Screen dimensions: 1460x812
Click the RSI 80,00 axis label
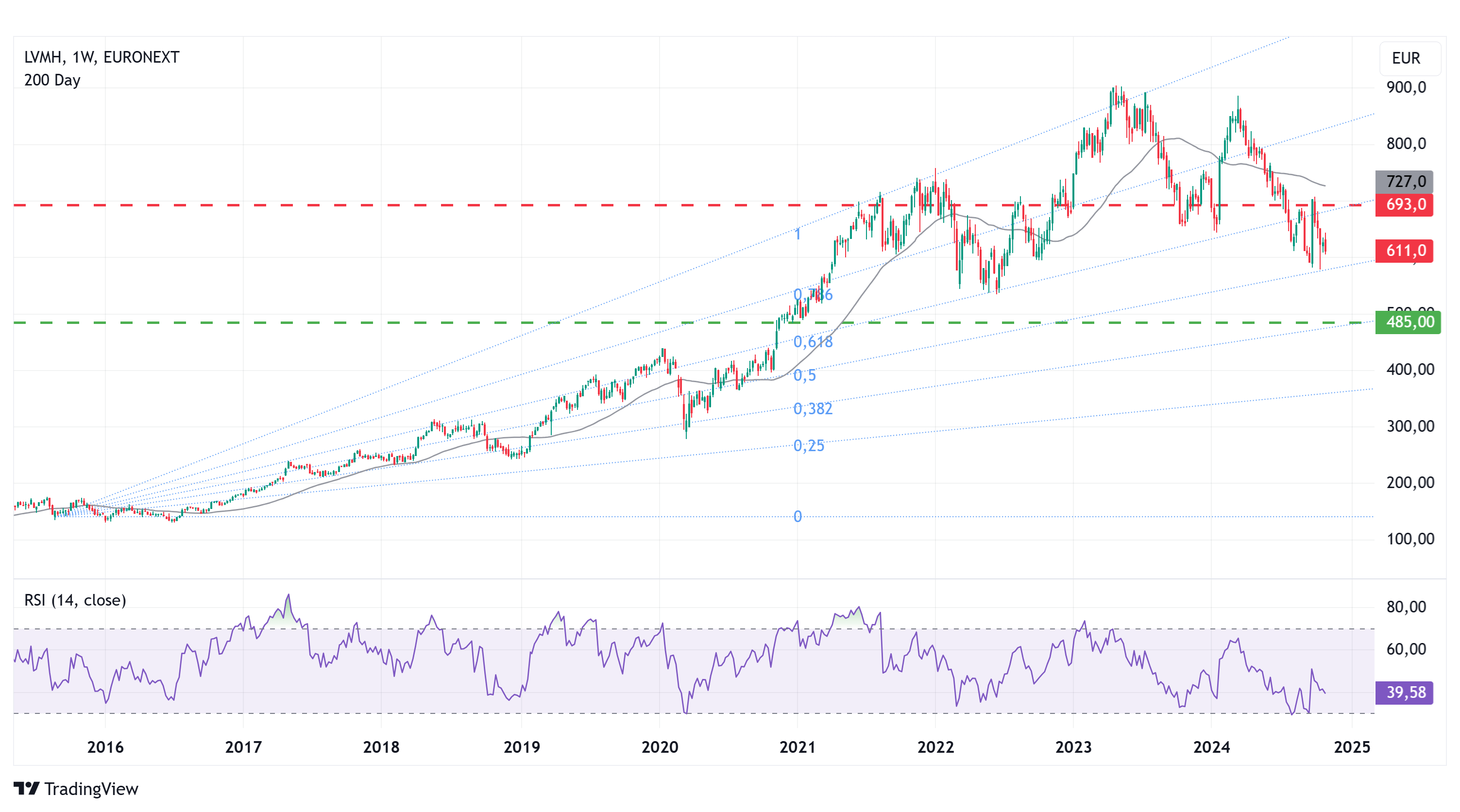pos(1406,607)
